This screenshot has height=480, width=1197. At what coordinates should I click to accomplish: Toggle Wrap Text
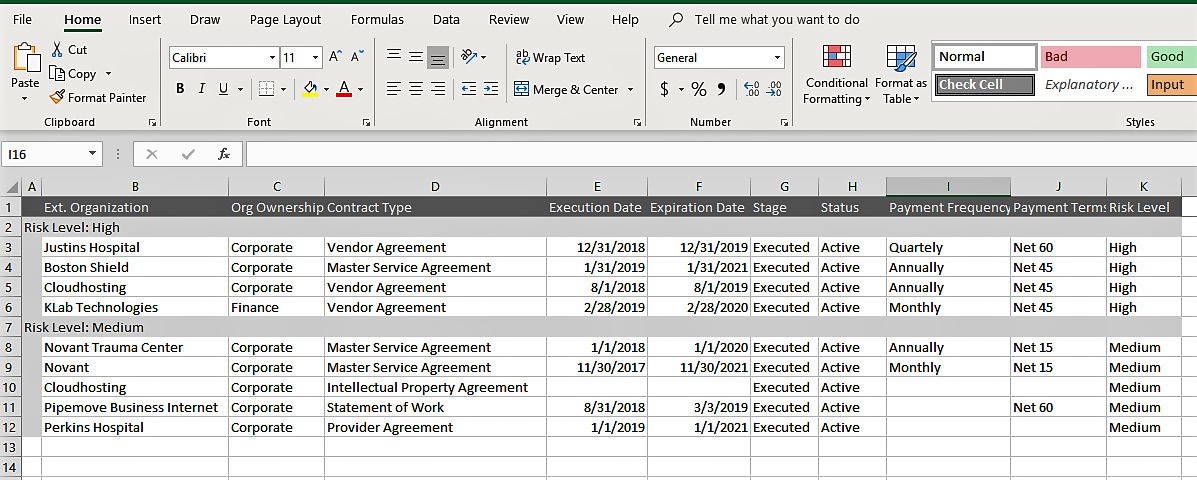(550, 57)
